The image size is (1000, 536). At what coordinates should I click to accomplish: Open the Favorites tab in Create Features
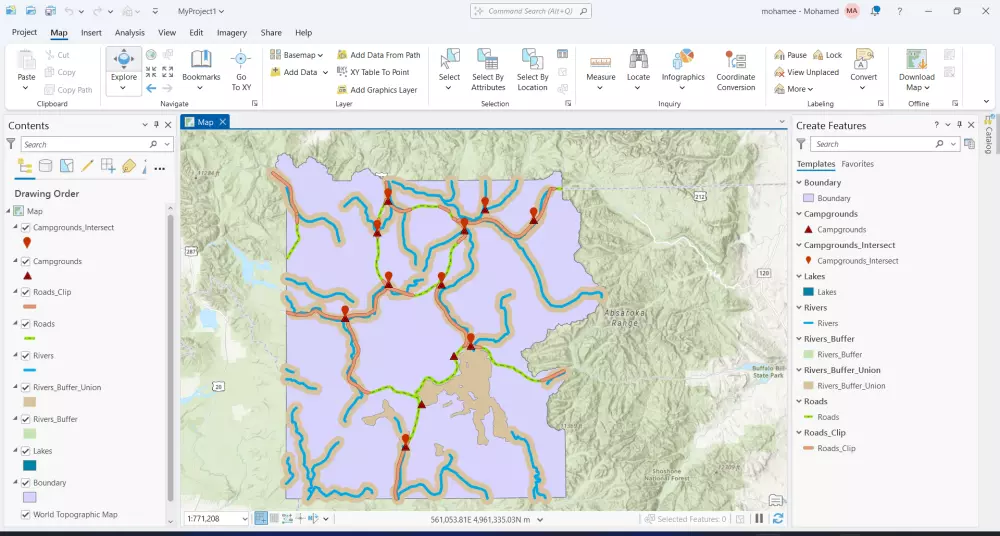point(857,164)
